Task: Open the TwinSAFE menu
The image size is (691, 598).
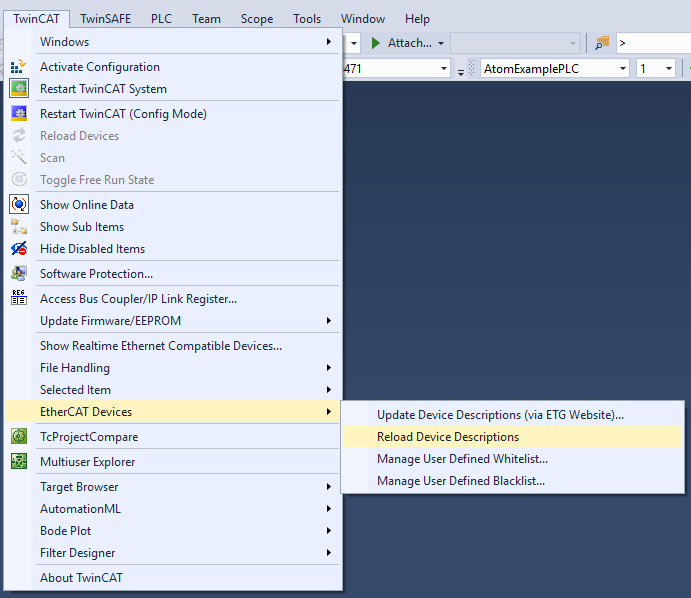Action: (106, 18)
